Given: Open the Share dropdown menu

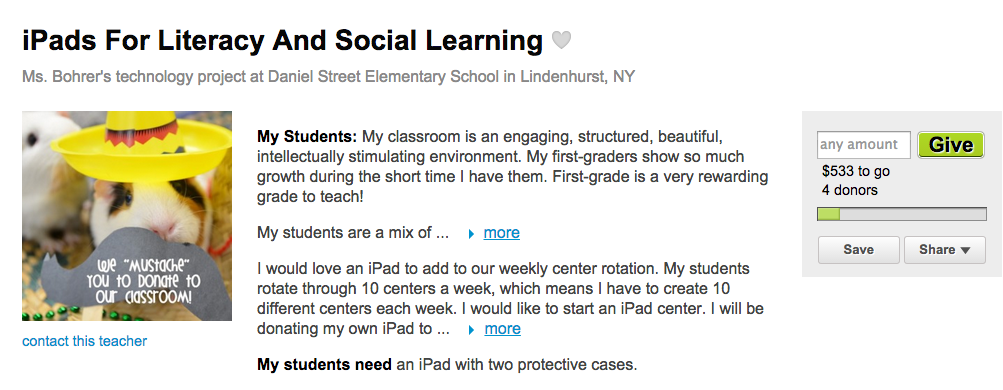Looking at the screenshot, I should coord(944,250).
